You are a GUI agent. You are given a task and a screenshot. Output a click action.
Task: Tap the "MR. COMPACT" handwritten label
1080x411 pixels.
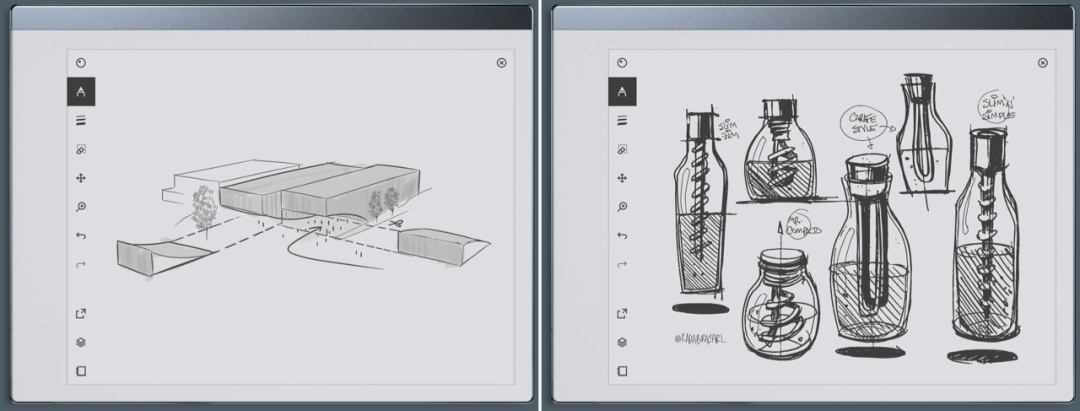pyautogui.click(x=803, y=225)
